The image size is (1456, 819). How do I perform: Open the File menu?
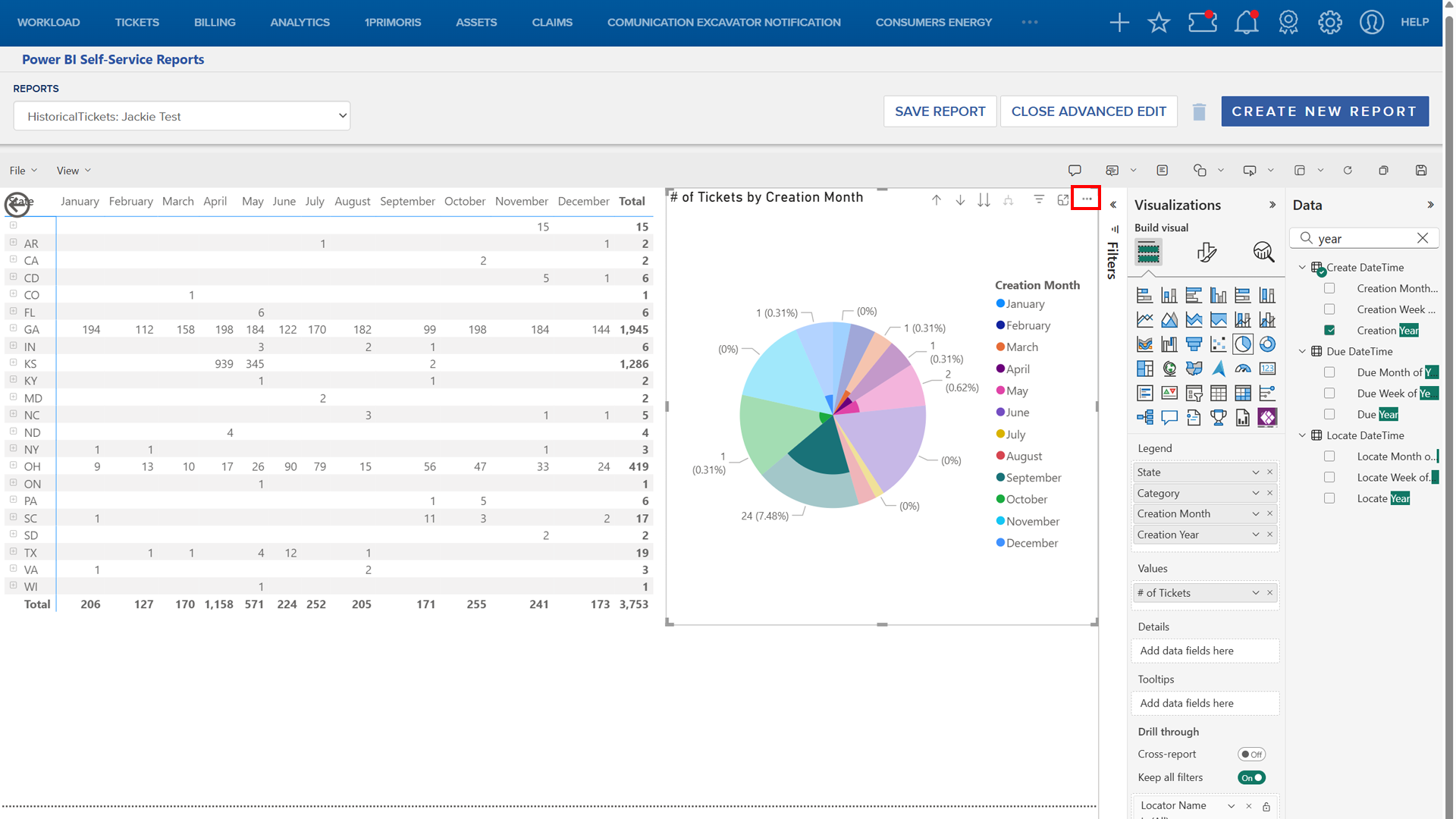(23, 171)
